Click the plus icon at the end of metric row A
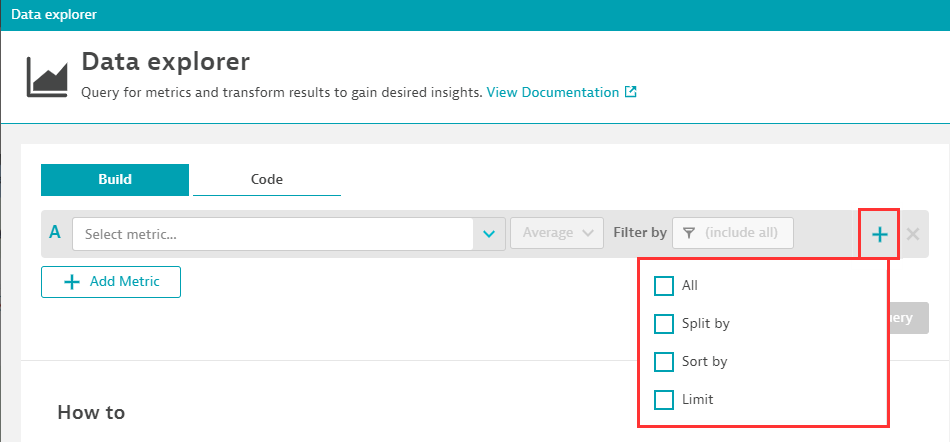The image size is (950, 442). click(879, 234)
